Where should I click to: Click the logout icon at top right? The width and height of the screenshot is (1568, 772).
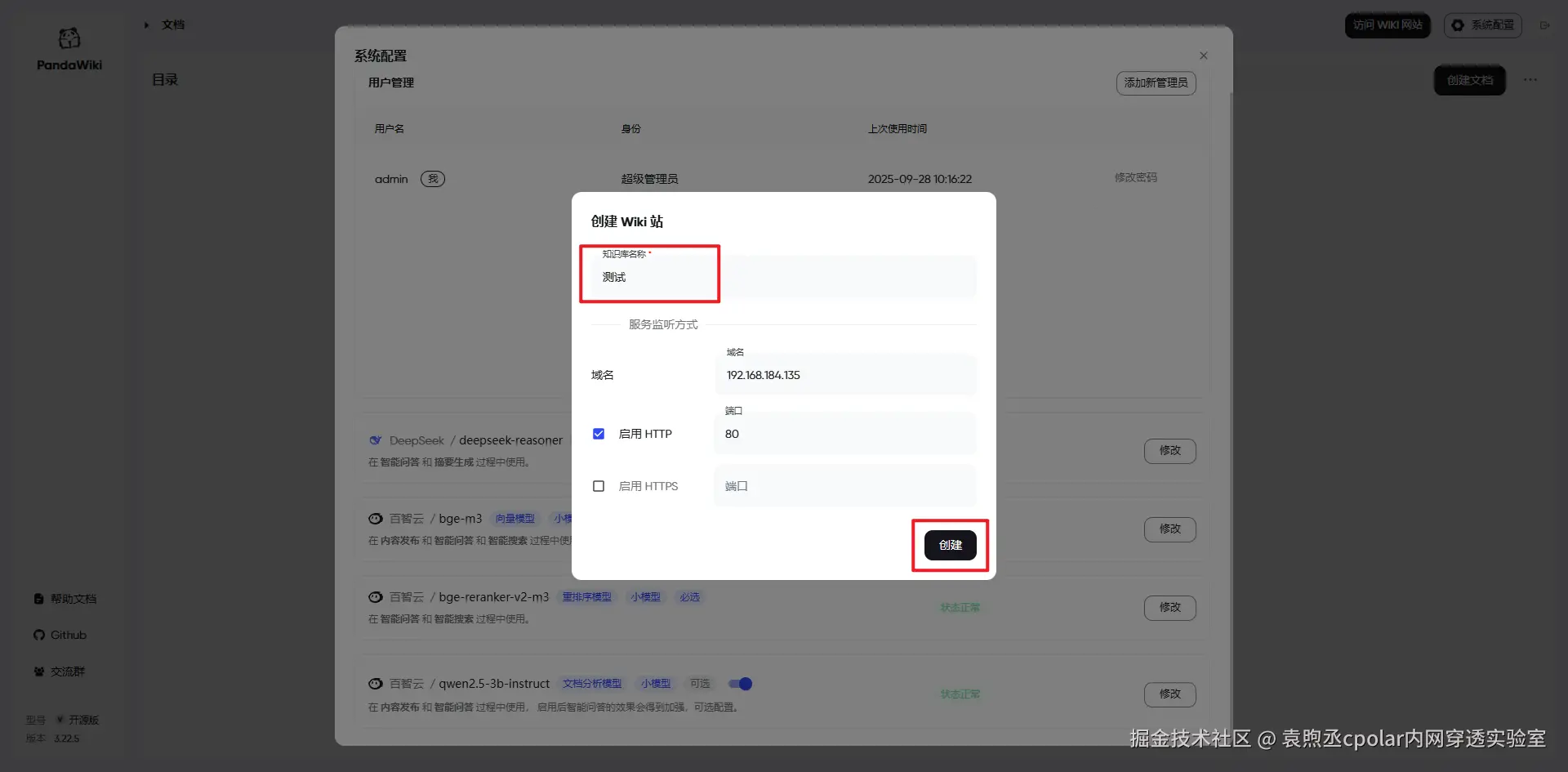coord(1545,25)
